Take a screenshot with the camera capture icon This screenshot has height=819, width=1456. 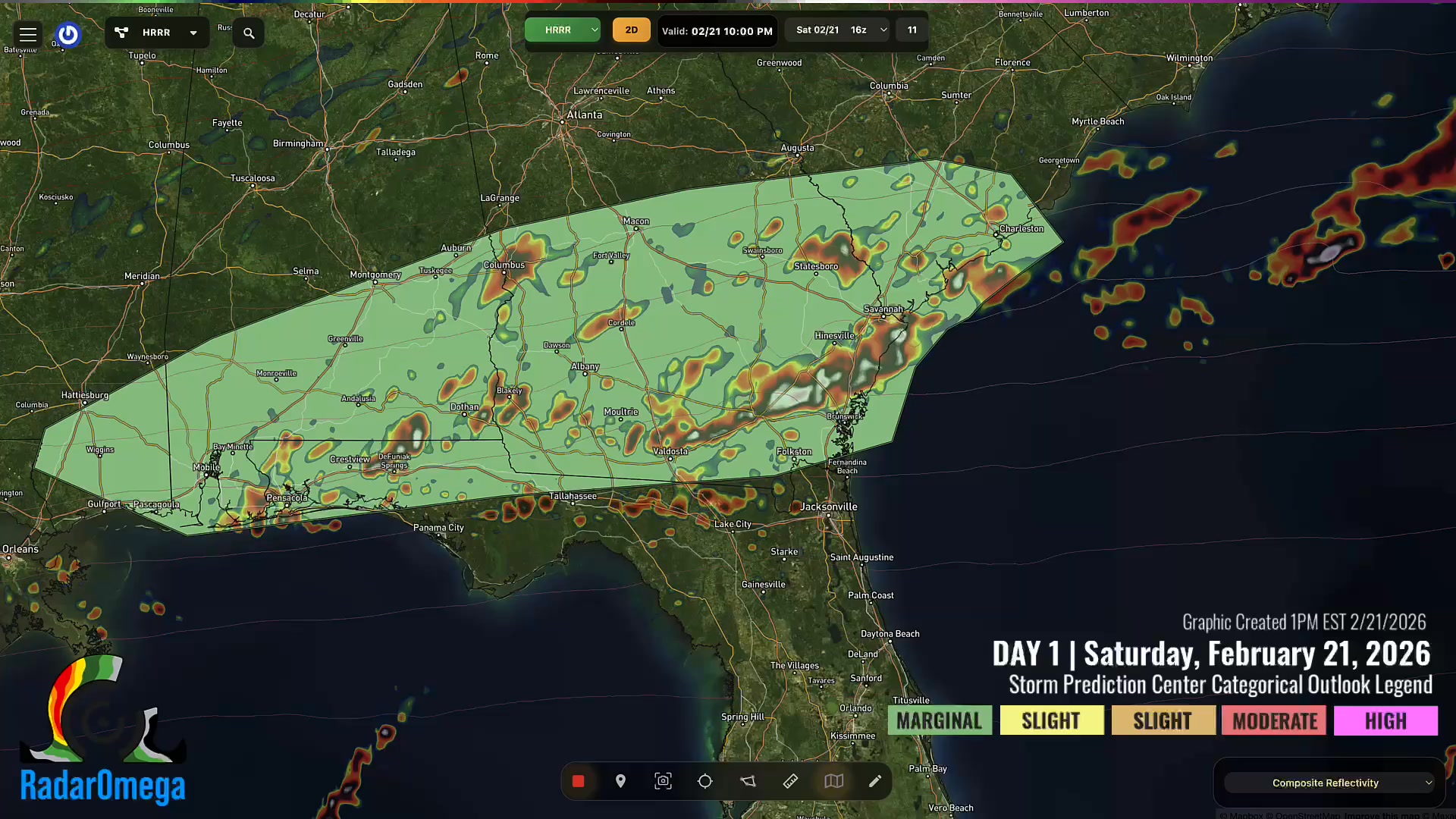tap(663, 781)
